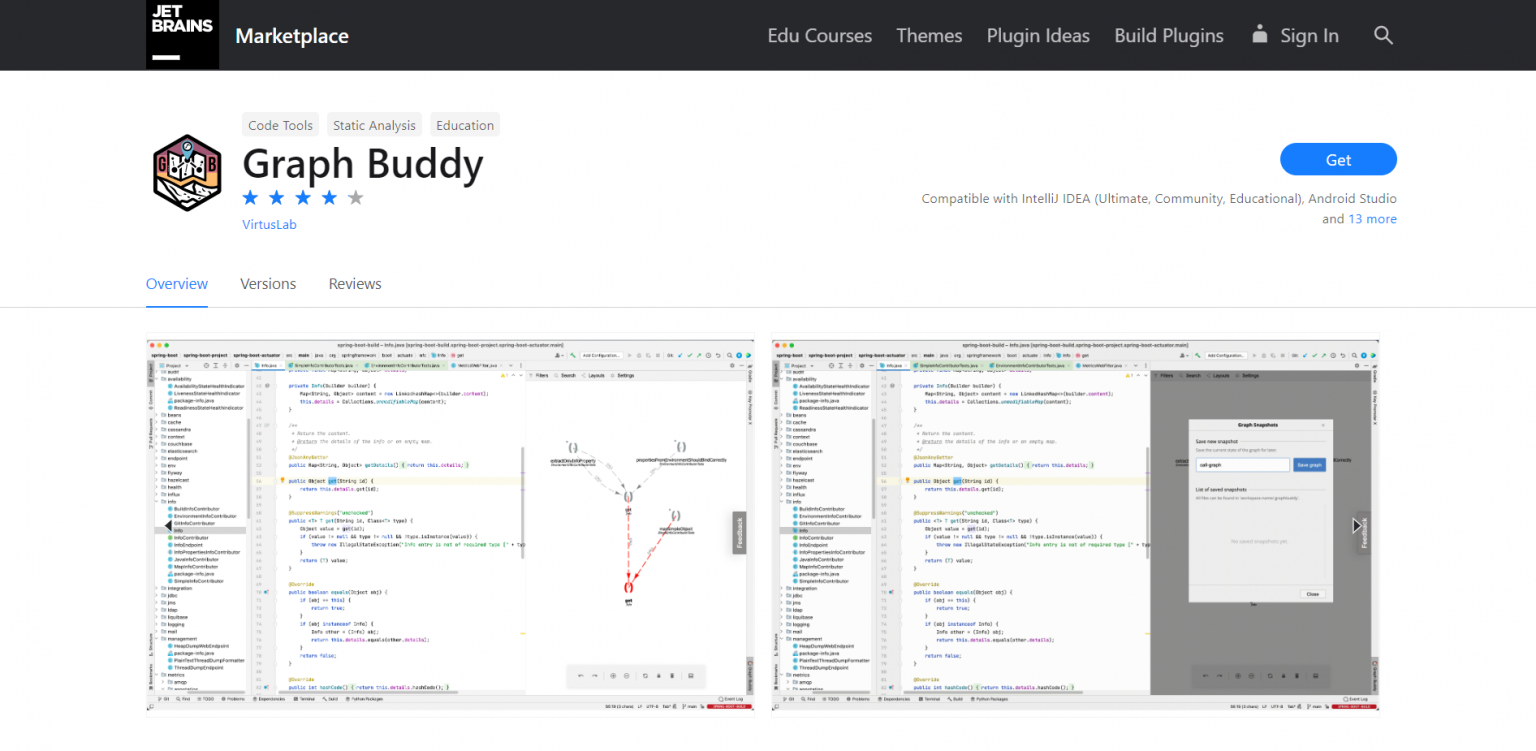Expand the "13 more" compatible products list
The width and height of the screenshot is (1536, 751).
(x=1372, y=218)
